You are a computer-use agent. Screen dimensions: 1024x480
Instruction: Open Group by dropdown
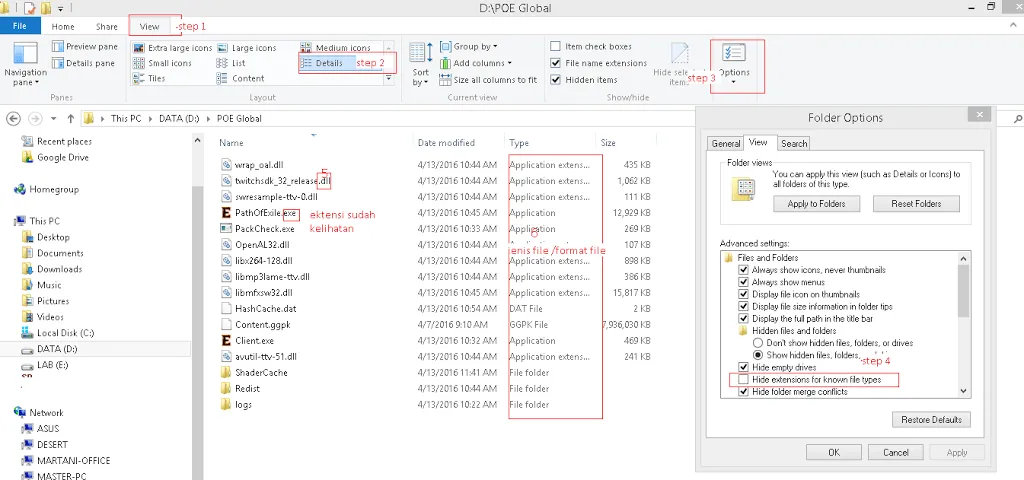pos(468,46)
